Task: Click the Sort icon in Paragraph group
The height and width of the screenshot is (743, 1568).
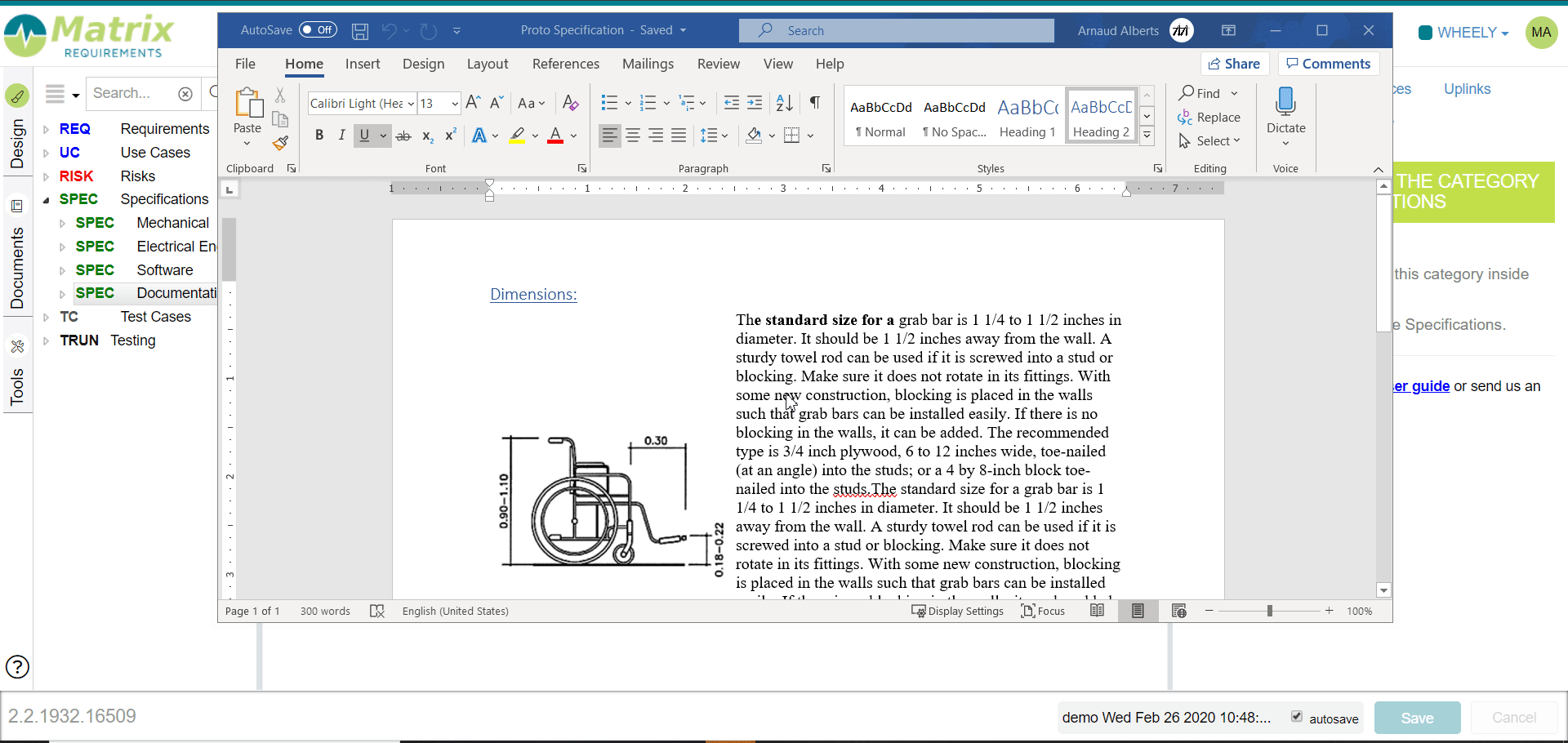Action: (784, 103)
